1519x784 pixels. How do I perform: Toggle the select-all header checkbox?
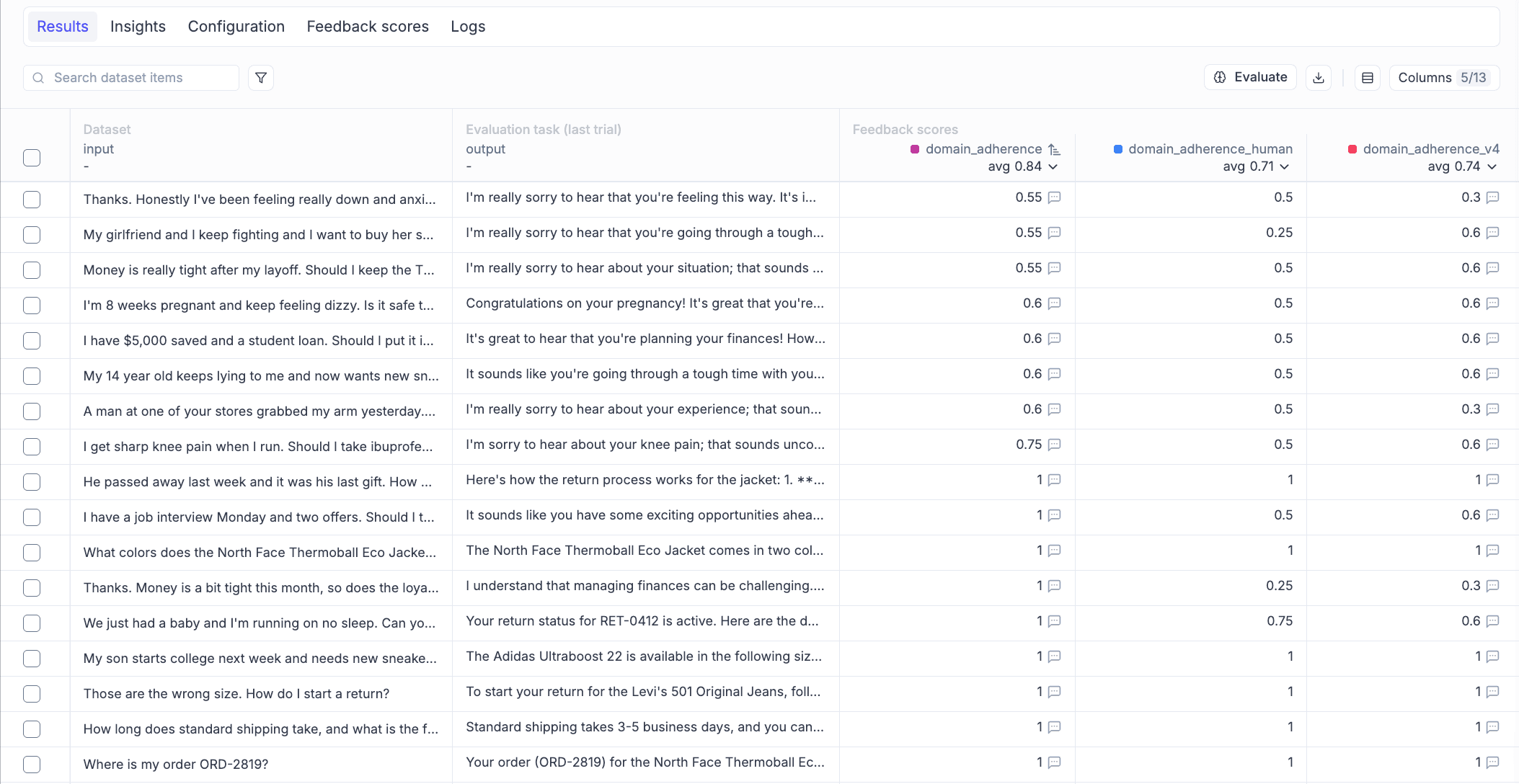click(32, 158)
